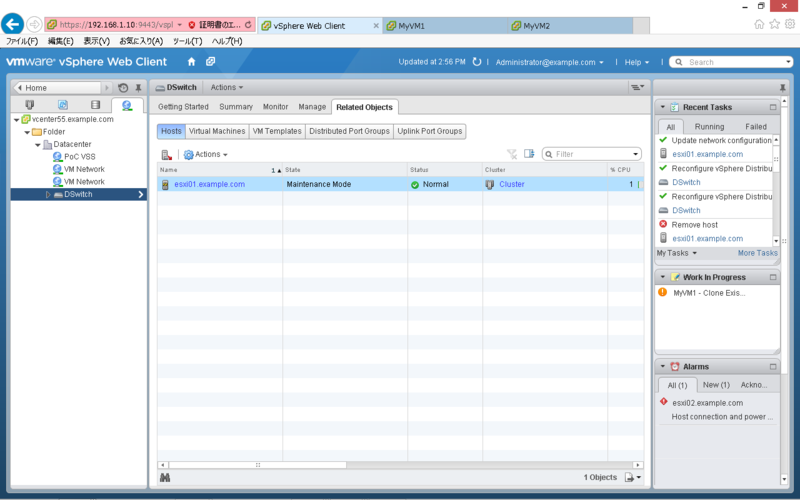800x500 pixels.
Task: Open the esxi01.example.com host link in table
Action: (210, 184)
